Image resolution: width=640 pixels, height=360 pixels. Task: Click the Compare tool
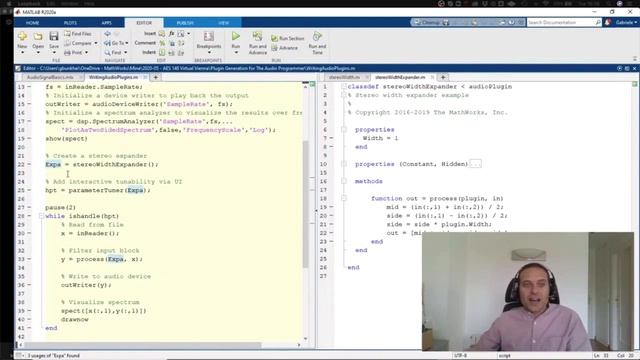coord(78,43)
